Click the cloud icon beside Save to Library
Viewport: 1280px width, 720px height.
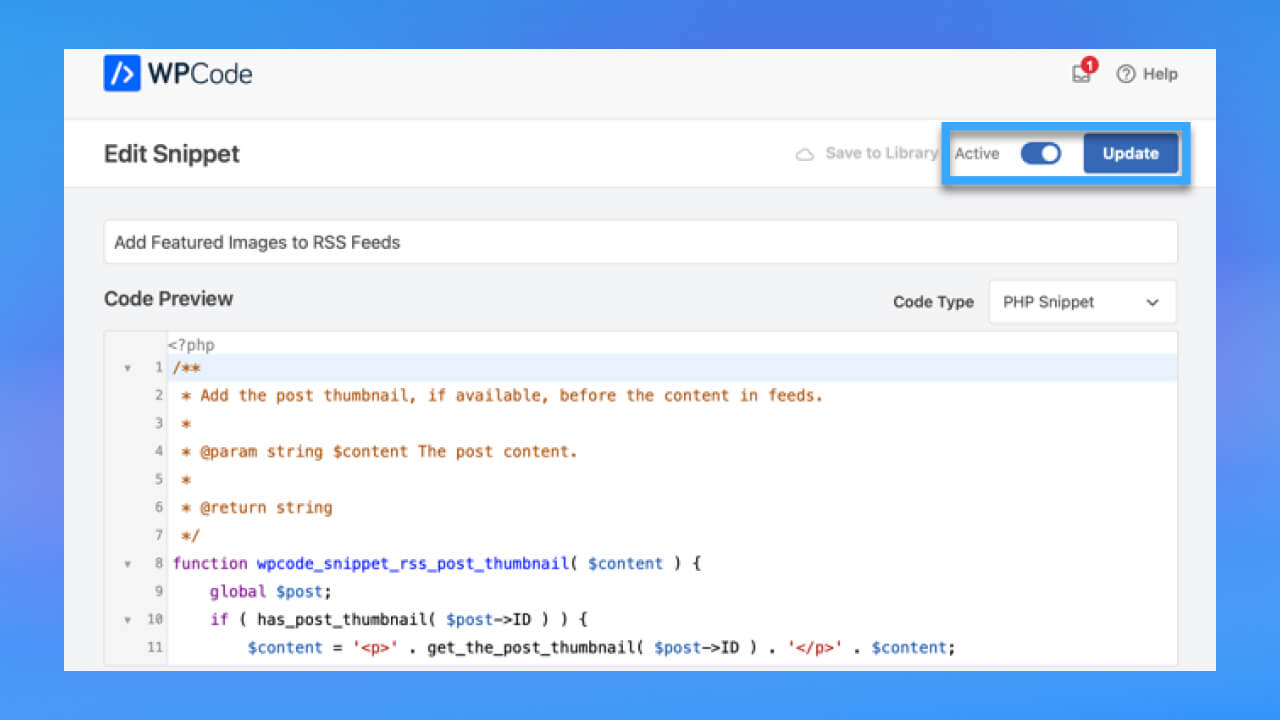[x=804, y=154]
